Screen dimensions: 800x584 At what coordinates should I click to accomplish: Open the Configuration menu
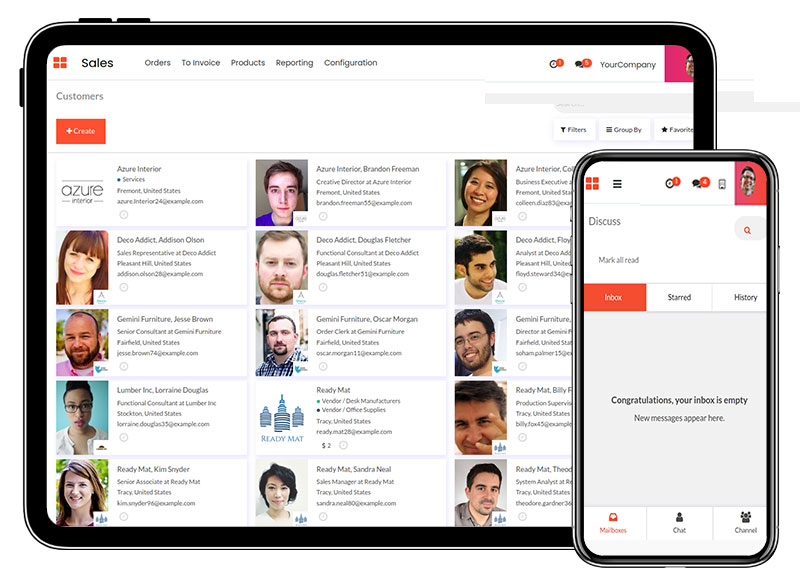click(x=351, y=63)
